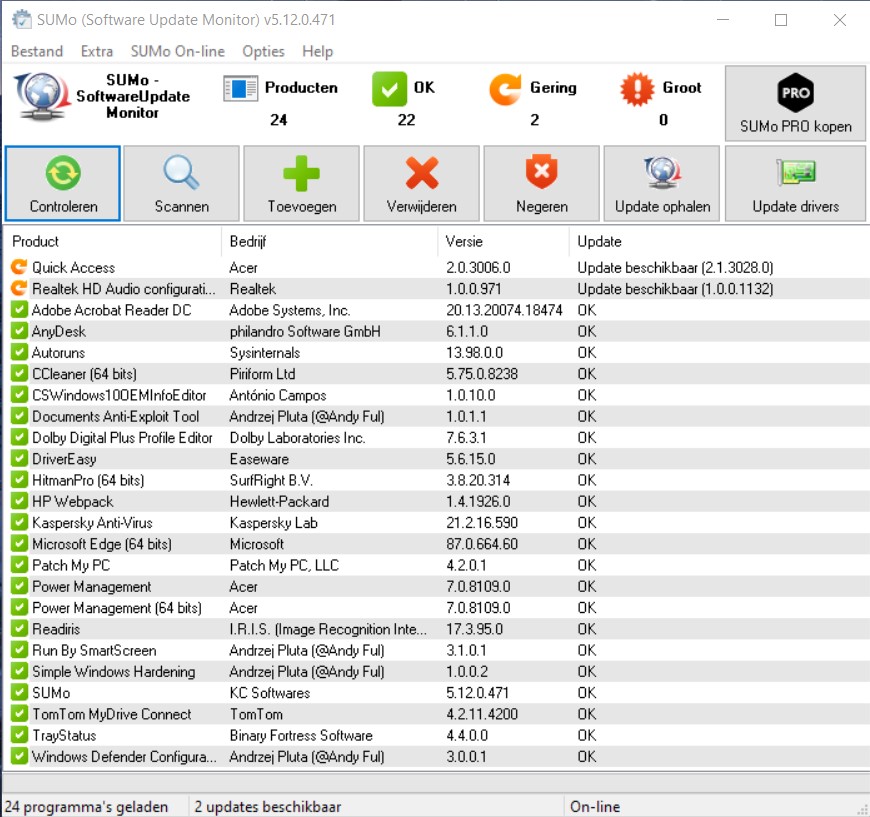The height and width of the screenshot is (817, 870).
Task: Open Update drivers tool
Action: (795, 184)
